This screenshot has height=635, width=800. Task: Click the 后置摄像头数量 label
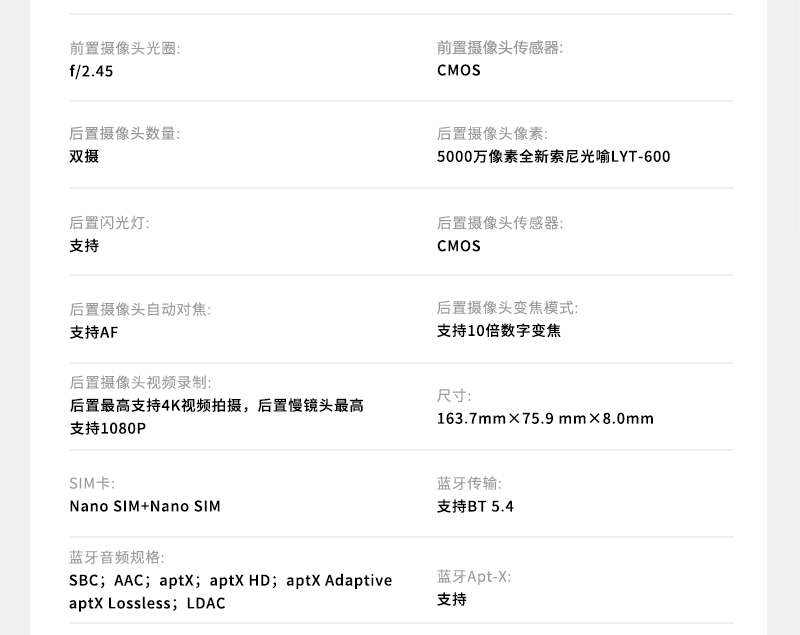[x=125, y=133]
